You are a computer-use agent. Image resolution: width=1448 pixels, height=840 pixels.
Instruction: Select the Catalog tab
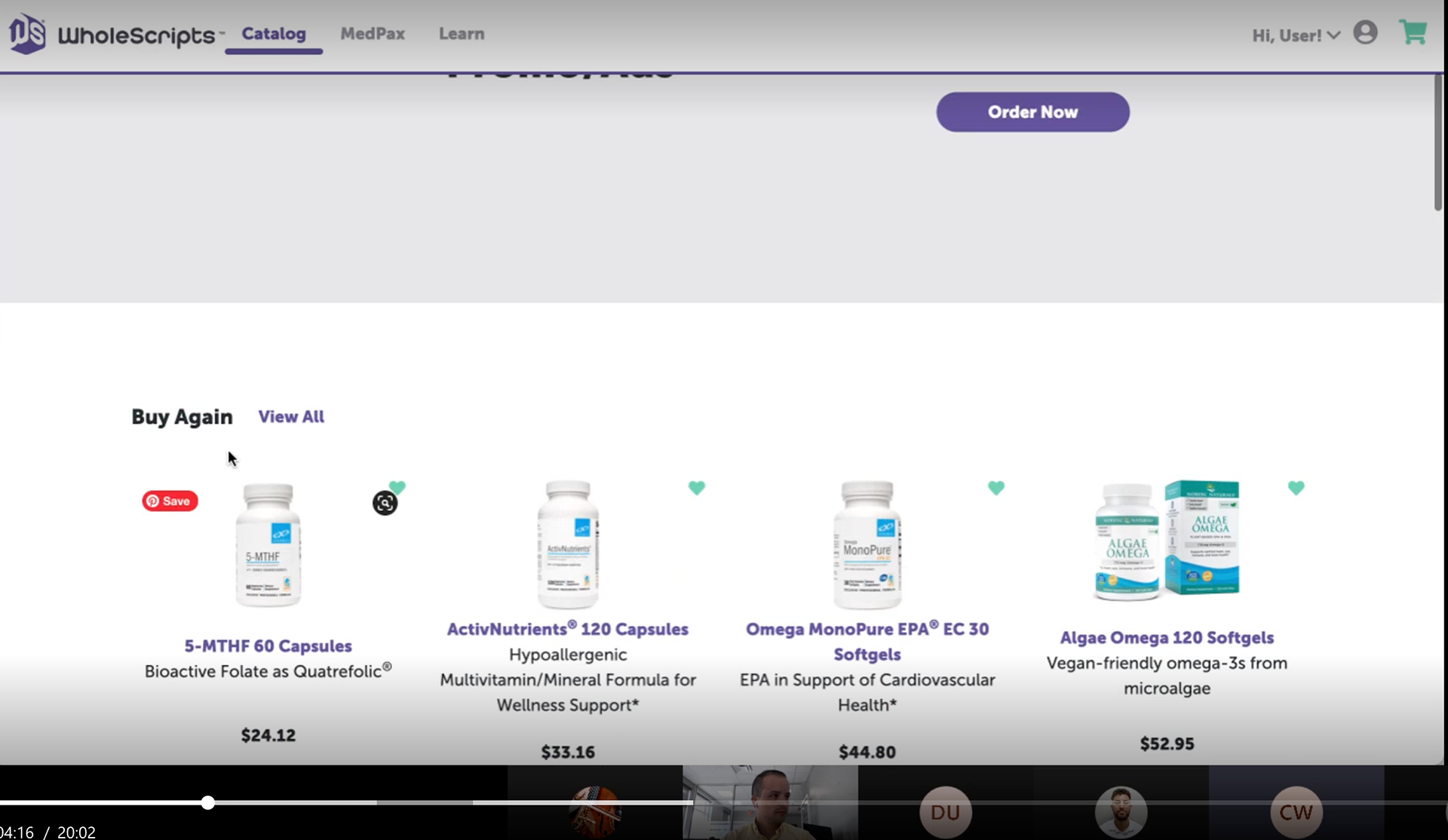point(274,34)
